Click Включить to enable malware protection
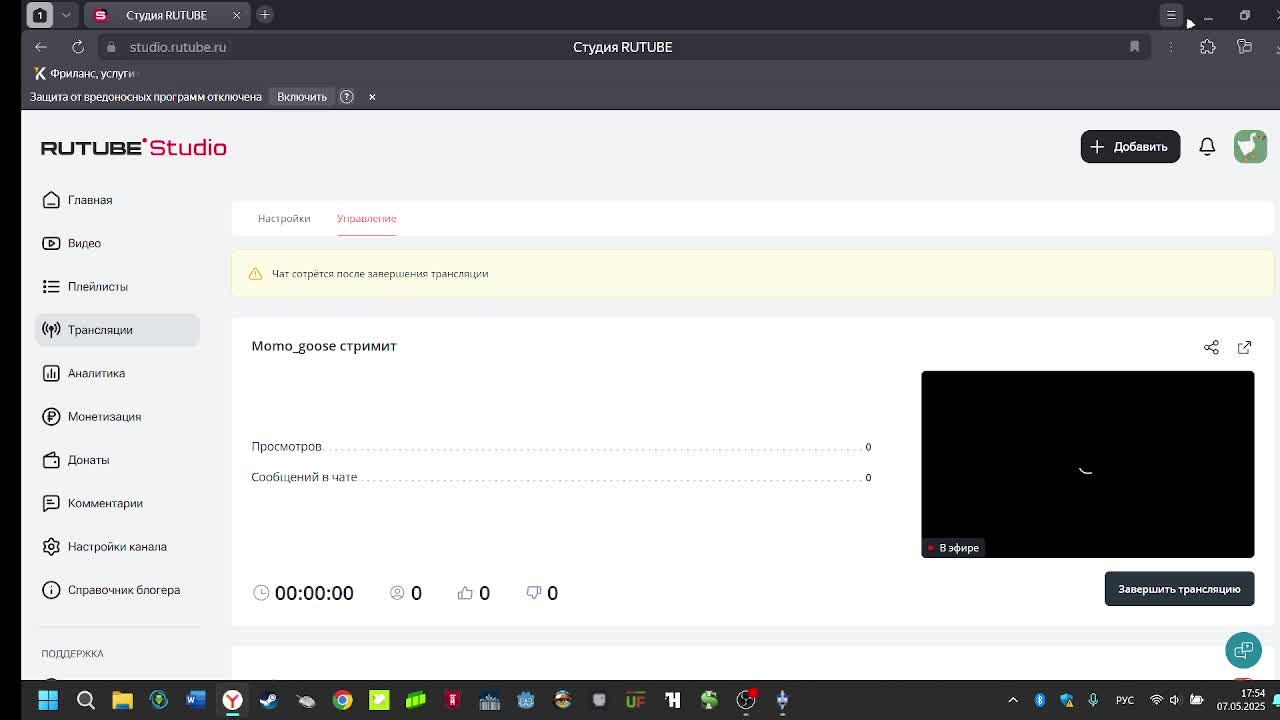Image resolution: width=1280 pixels, height=720 pixels. [302, 97]
